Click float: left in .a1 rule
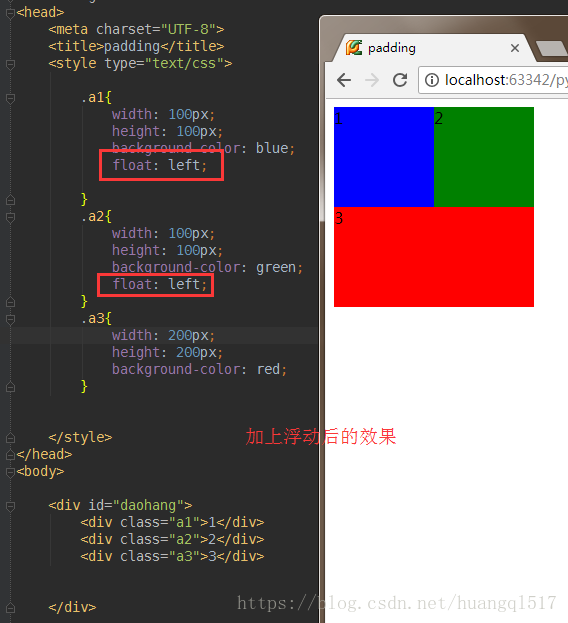This screenshot has height=623, width=568. click(x=160, y=165)
